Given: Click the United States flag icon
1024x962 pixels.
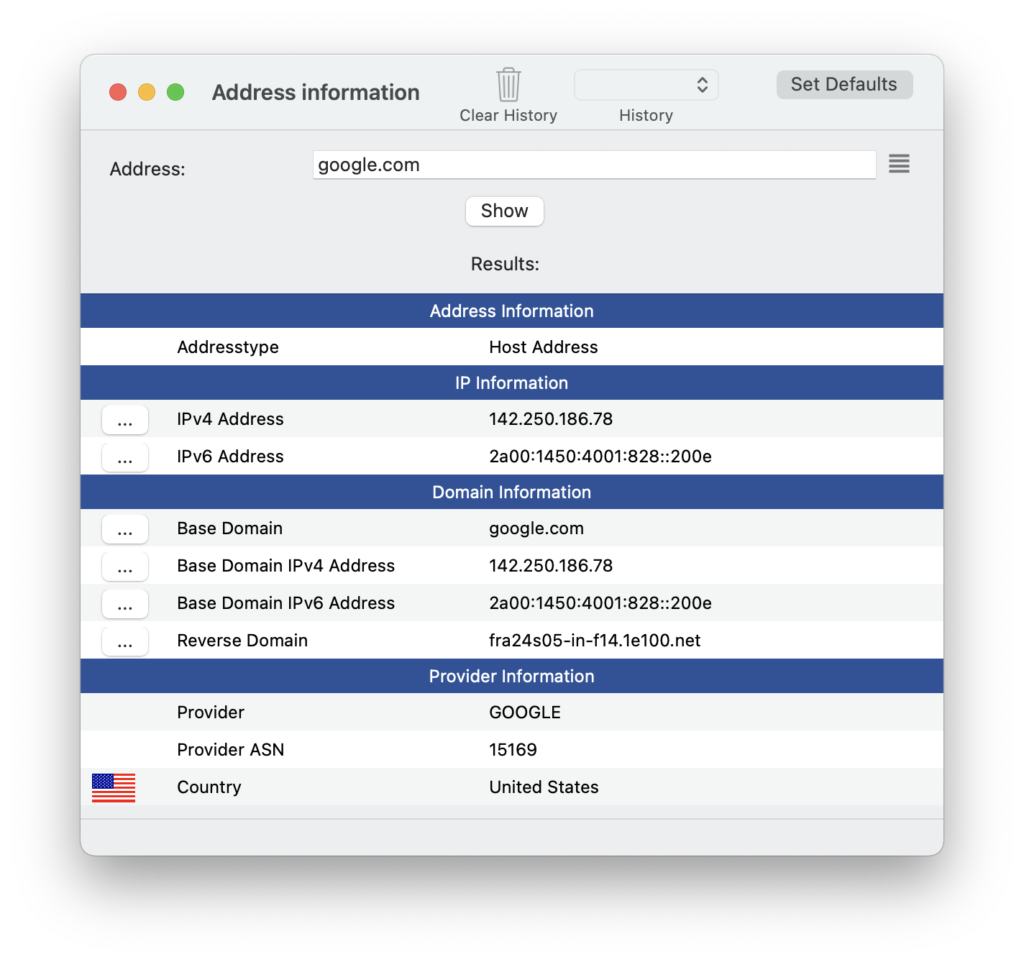Looking at the screenshot, I should (x=114, y=787).
